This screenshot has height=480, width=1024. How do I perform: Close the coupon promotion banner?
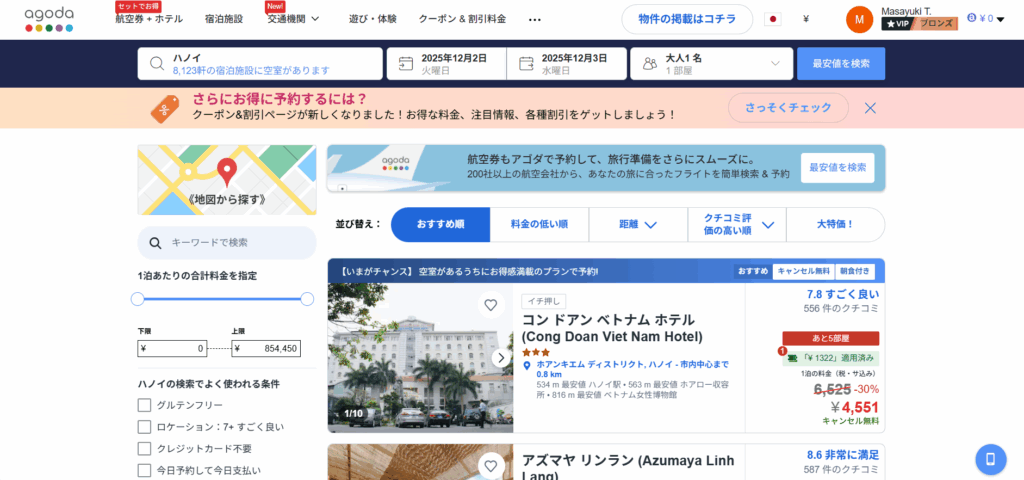coord(870,107)
